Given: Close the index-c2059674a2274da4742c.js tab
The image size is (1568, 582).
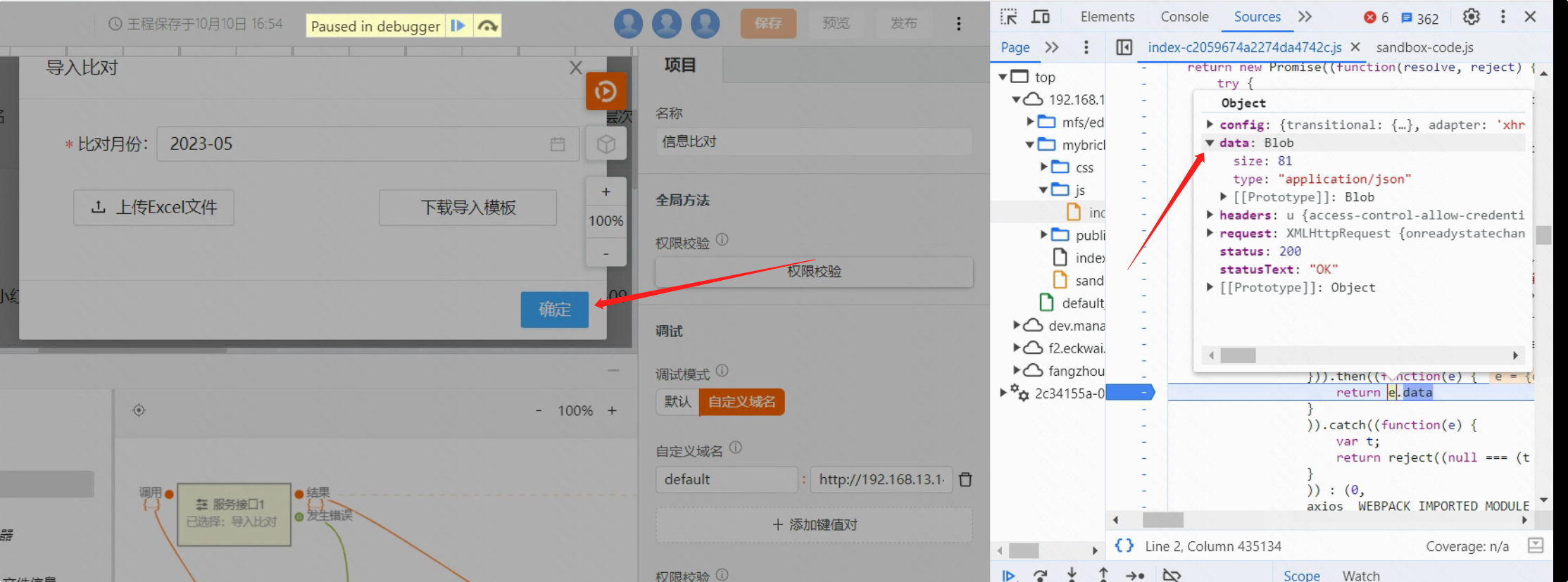Looking at the screenshot, I should tap(1355, 47).
